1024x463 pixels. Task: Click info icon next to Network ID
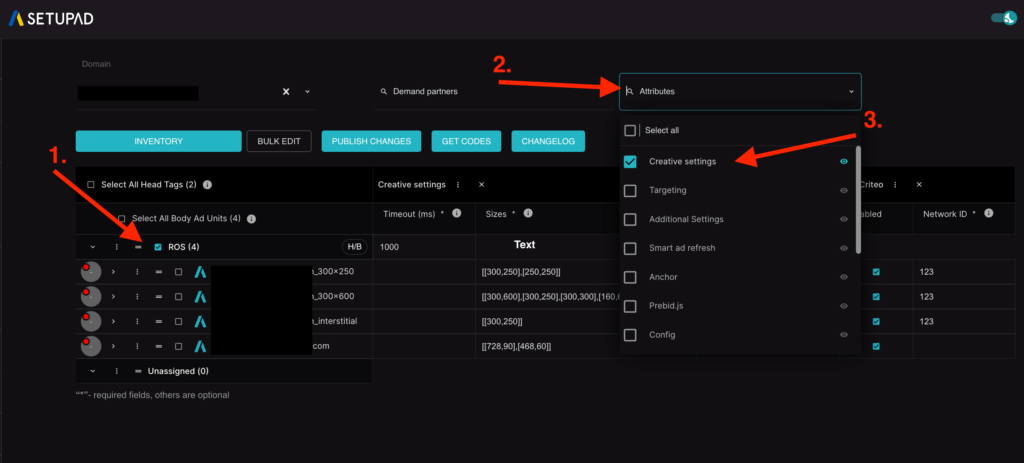989,213
